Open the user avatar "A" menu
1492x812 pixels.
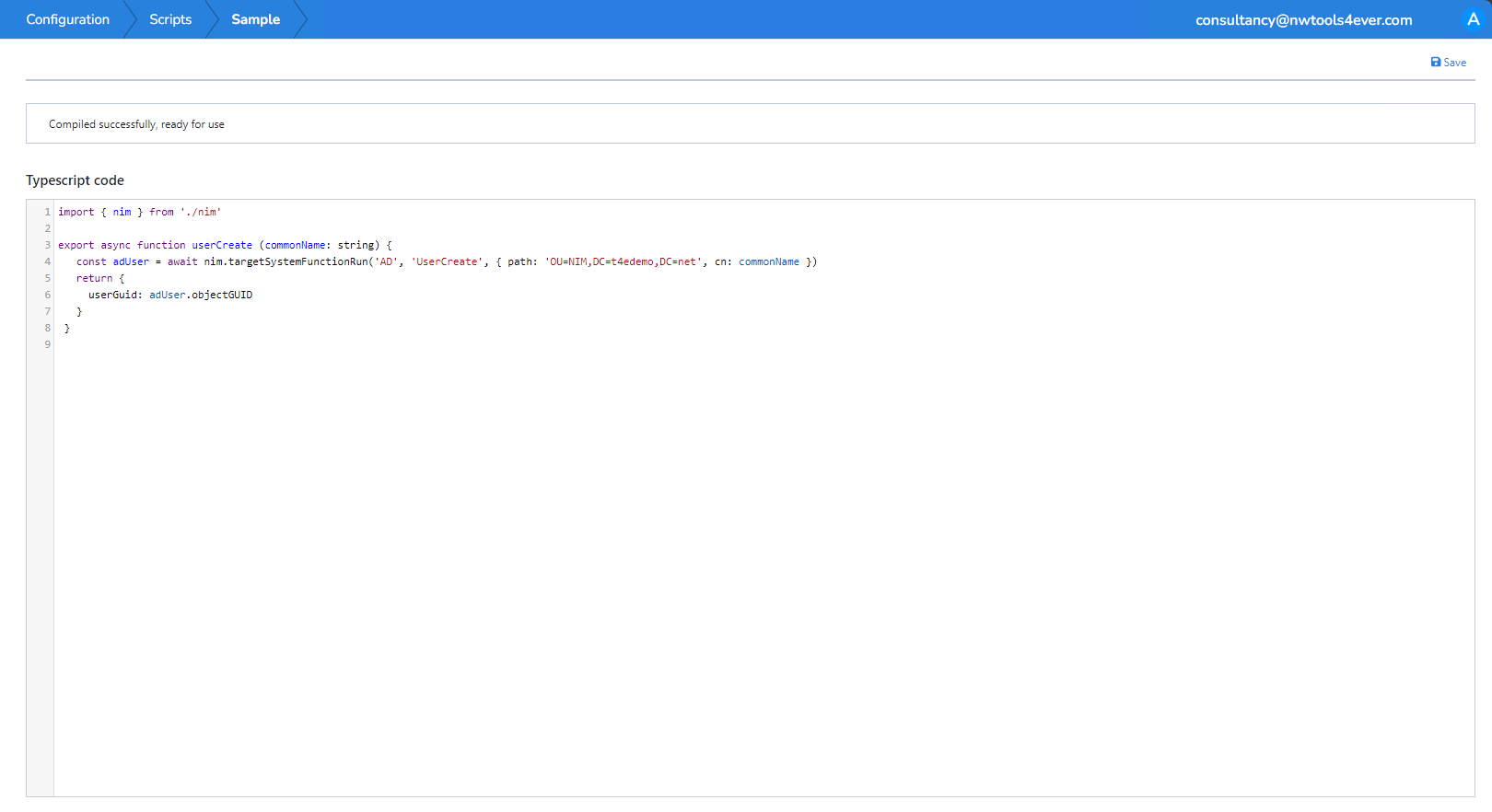click(x=1473, y=19)
